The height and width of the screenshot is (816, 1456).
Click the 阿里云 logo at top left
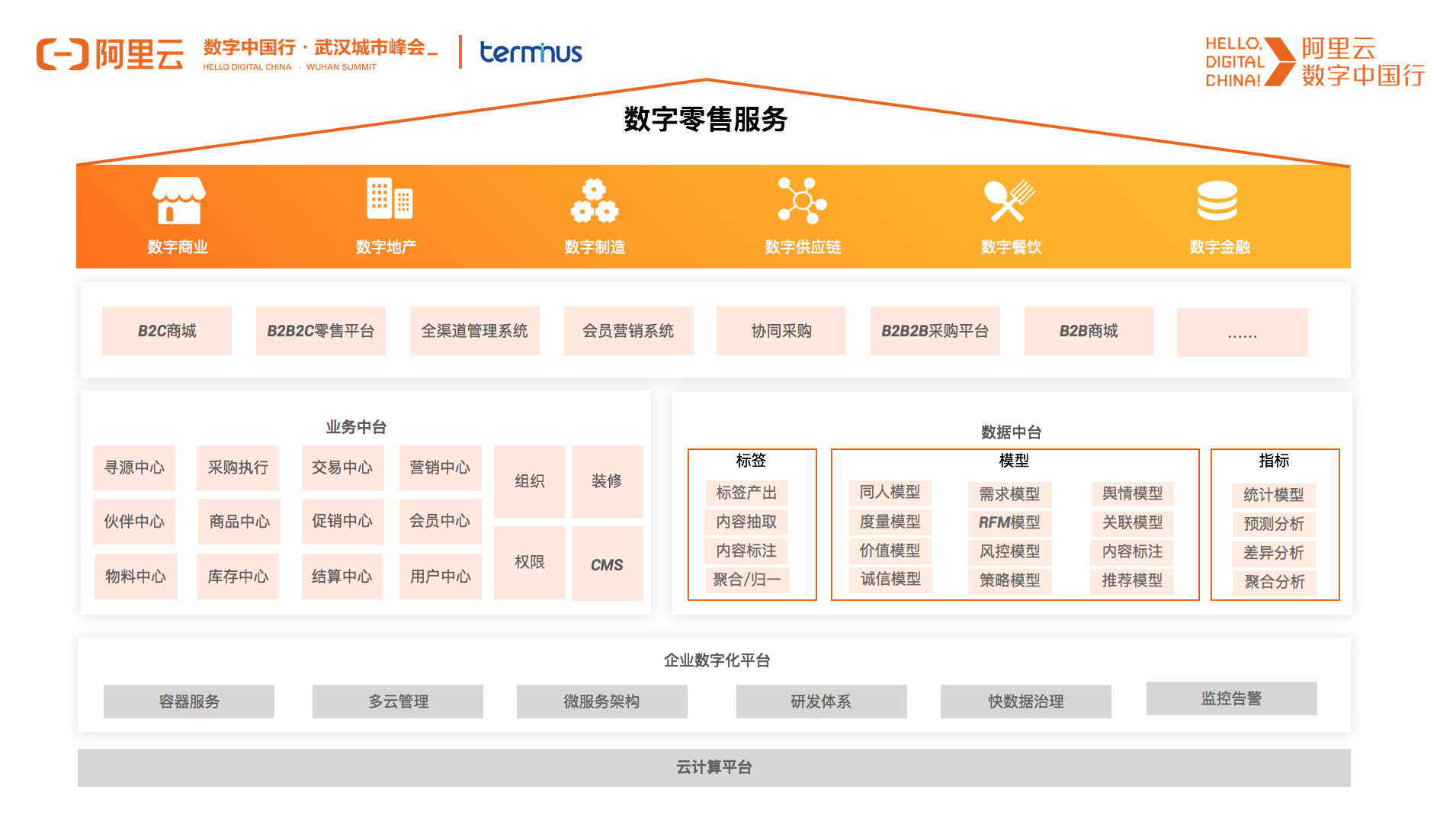(110, 54)
